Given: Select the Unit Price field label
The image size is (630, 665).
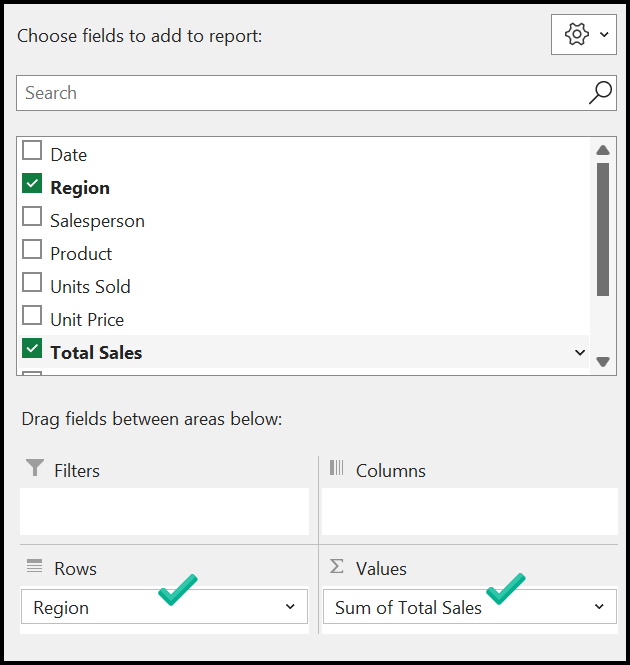Looking at the screenshot, I should tap(87, 320).
